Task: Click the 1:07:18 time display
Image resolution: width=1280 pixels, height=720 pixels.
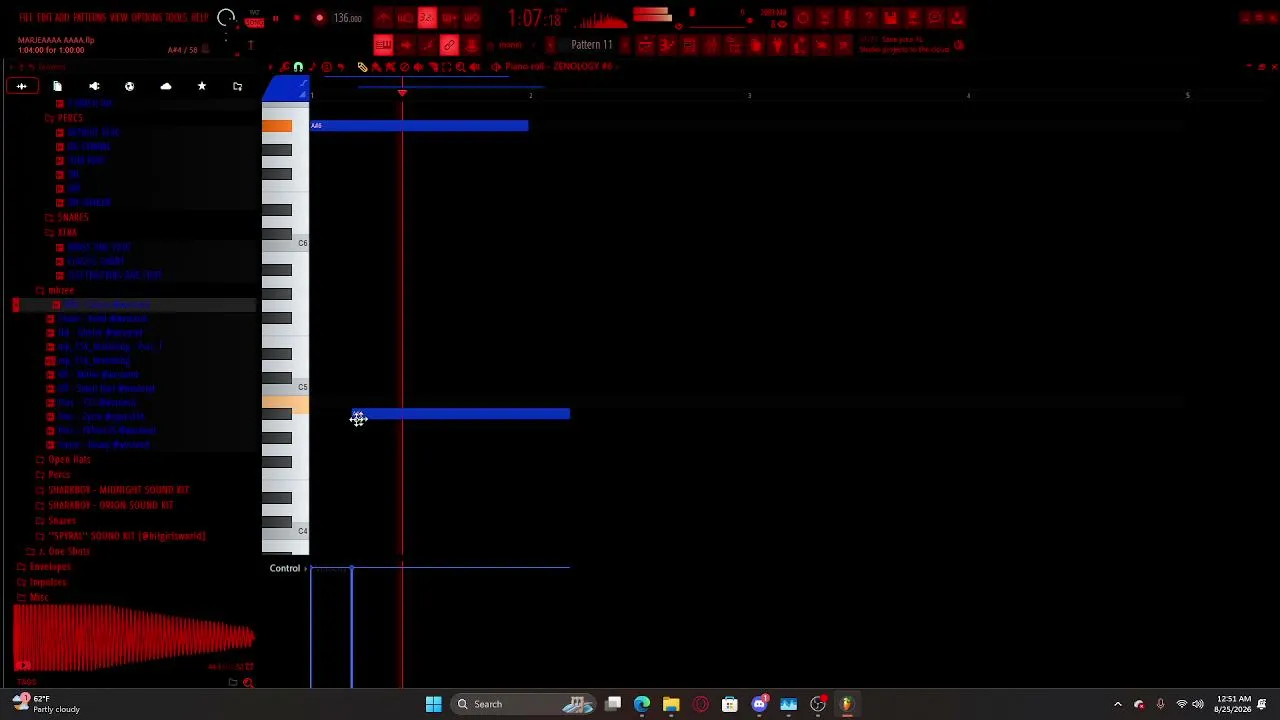Action: pos(534,18)
